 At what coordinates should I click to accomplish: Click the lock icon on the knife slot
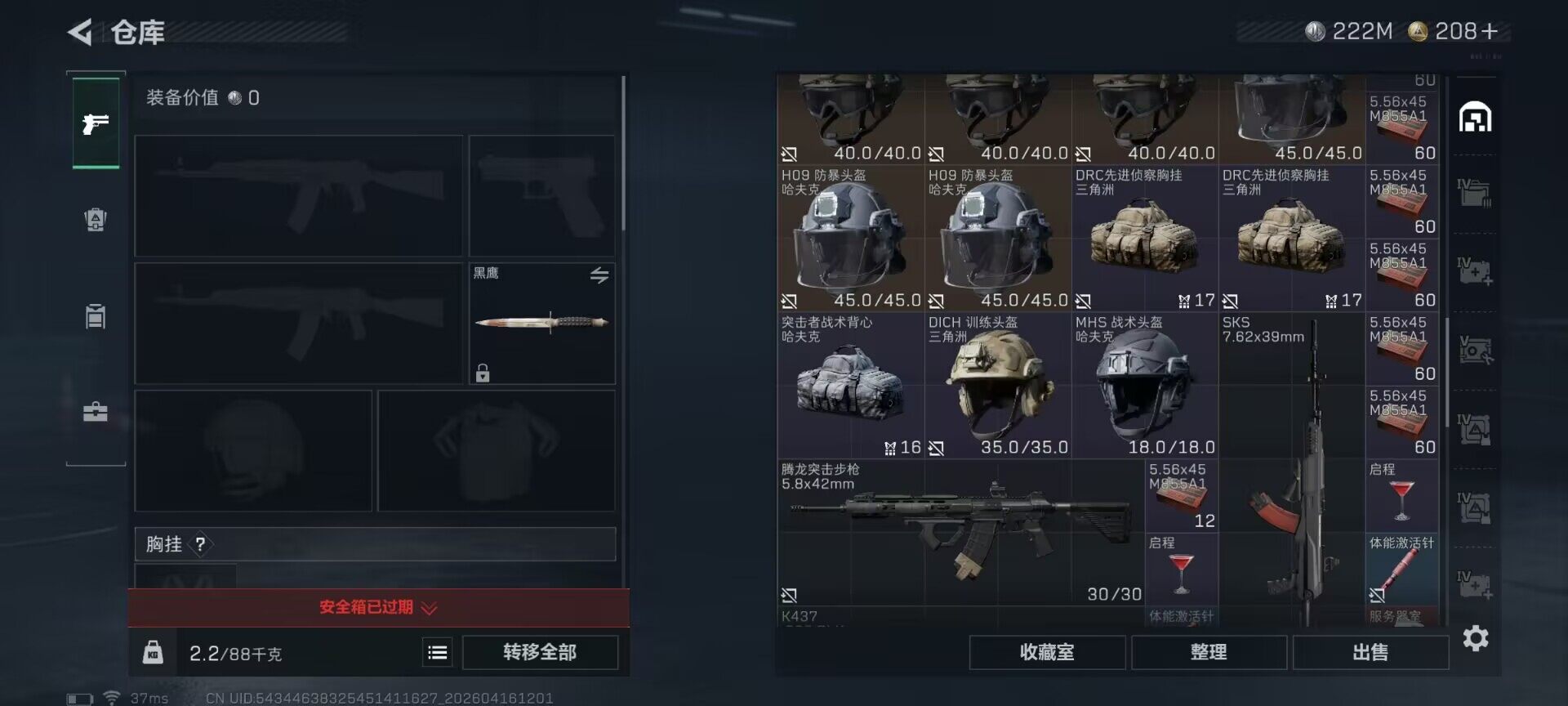click(x=483, y=373)
